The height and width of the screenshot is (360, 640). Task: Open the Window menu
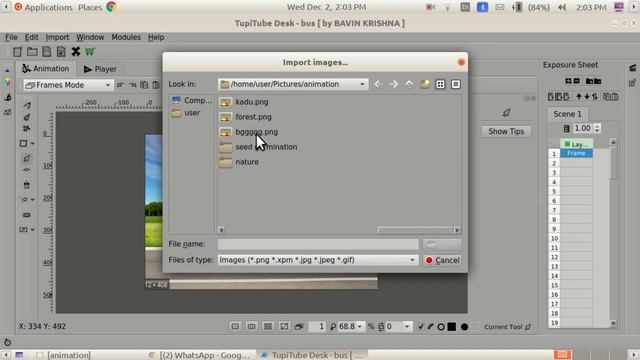90,37
